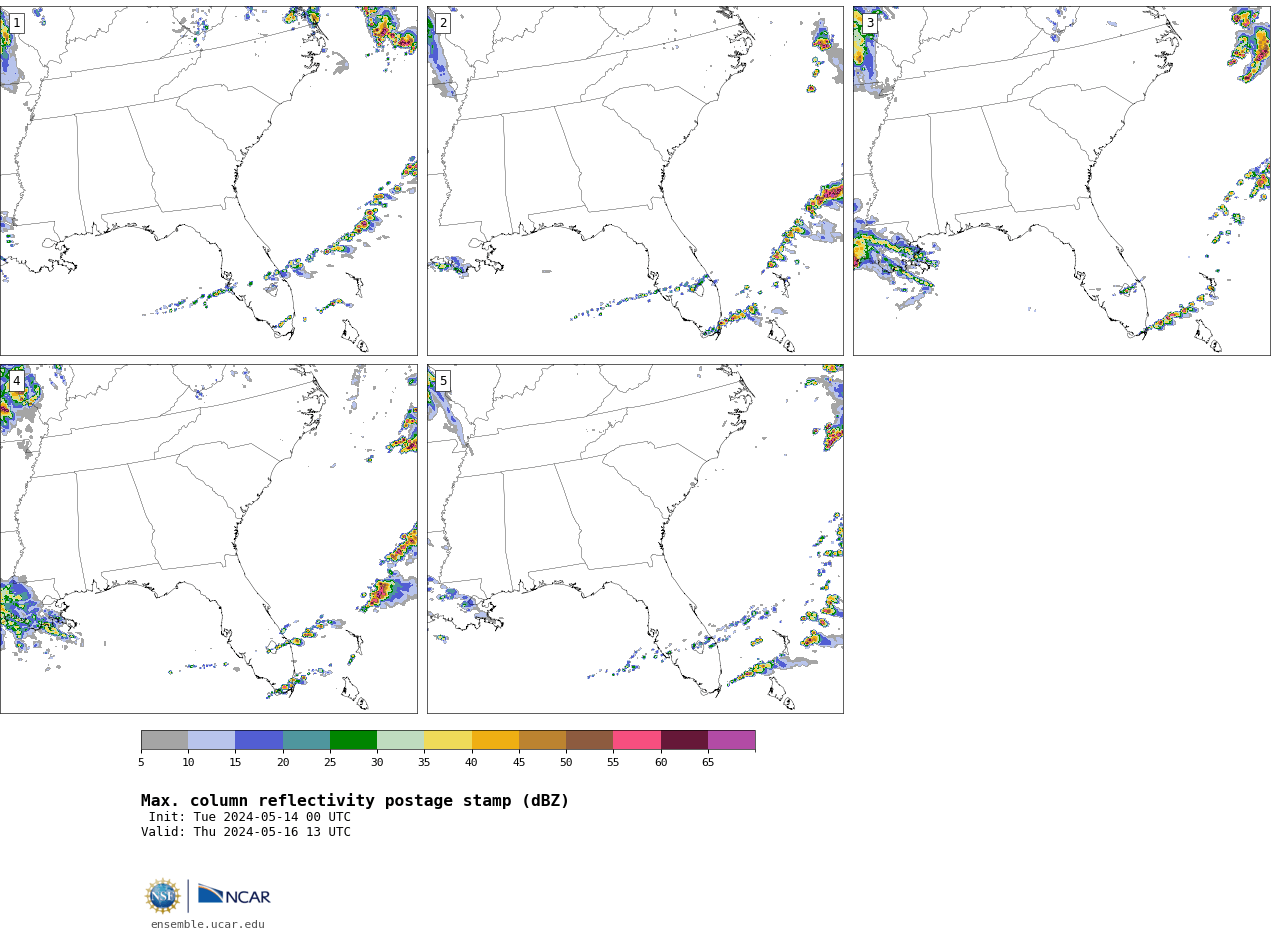Click the member number 3 label box
This screenshot has height=936, width=1280.
tap(870, 23)
